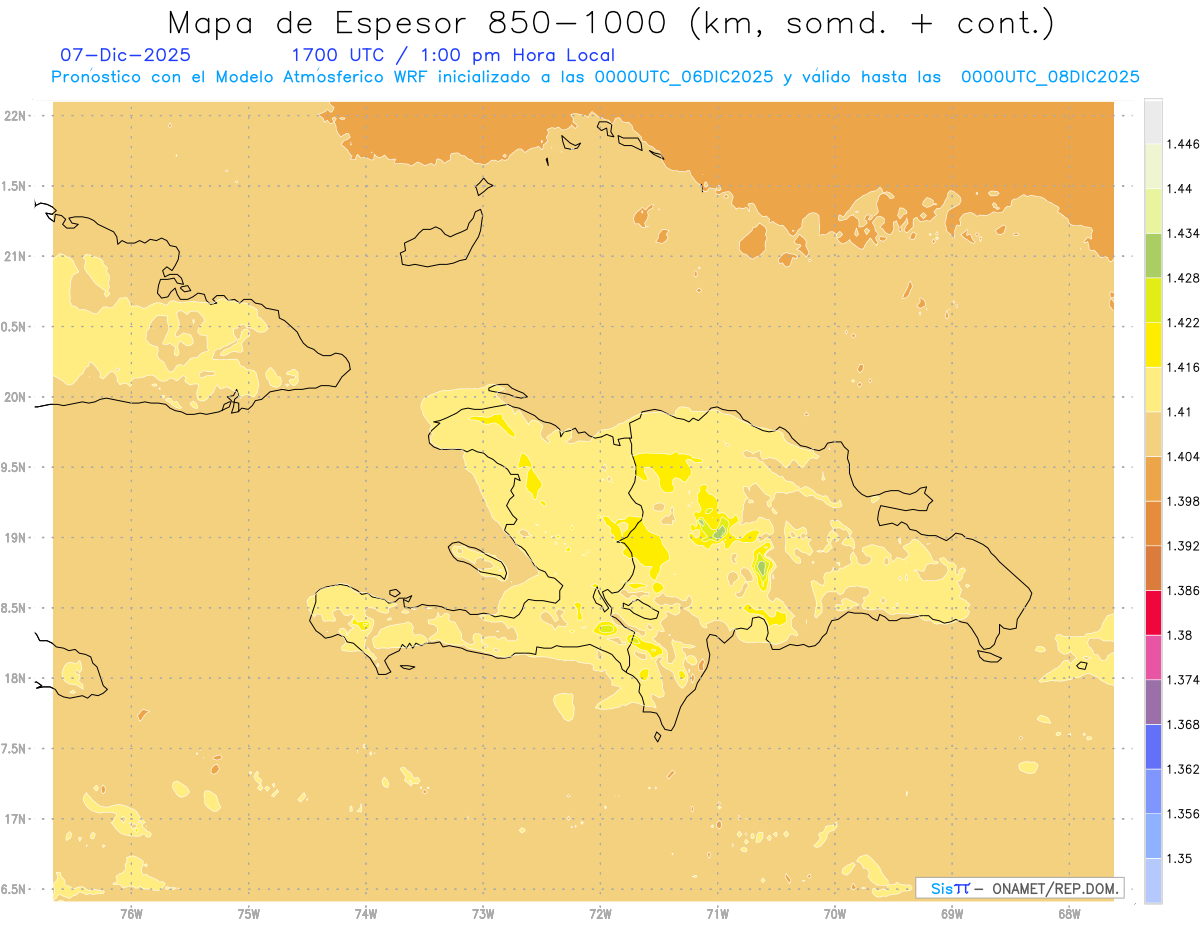Click the colorbar value 1.38
Image resolution: width=1200 pixels, height=927 pixels.
click(x=1179, y=635)
